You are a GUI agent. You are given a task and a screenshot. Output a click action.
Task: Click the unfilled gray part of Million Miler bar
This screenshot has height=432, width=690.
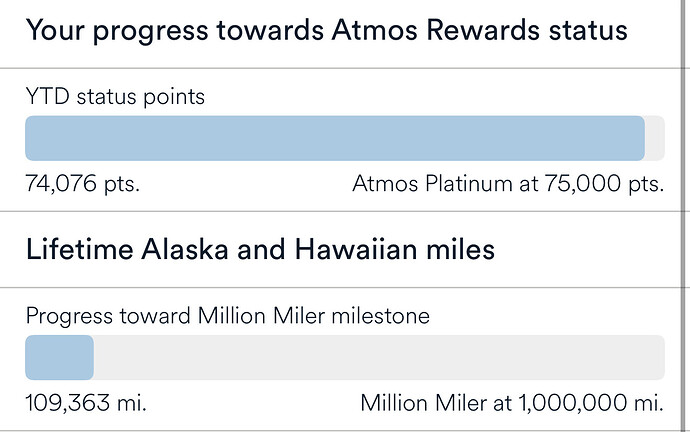[x=379, y=357]
